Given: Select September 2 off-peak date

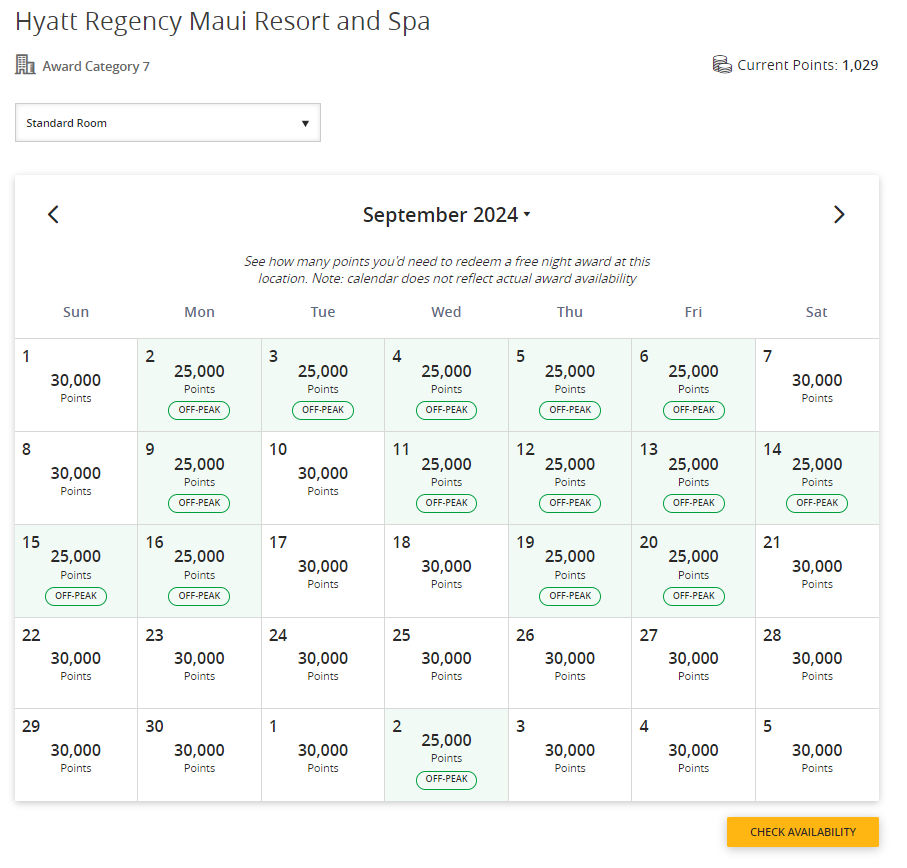Looking at the screenshot, I should click(x=200, y=385).
